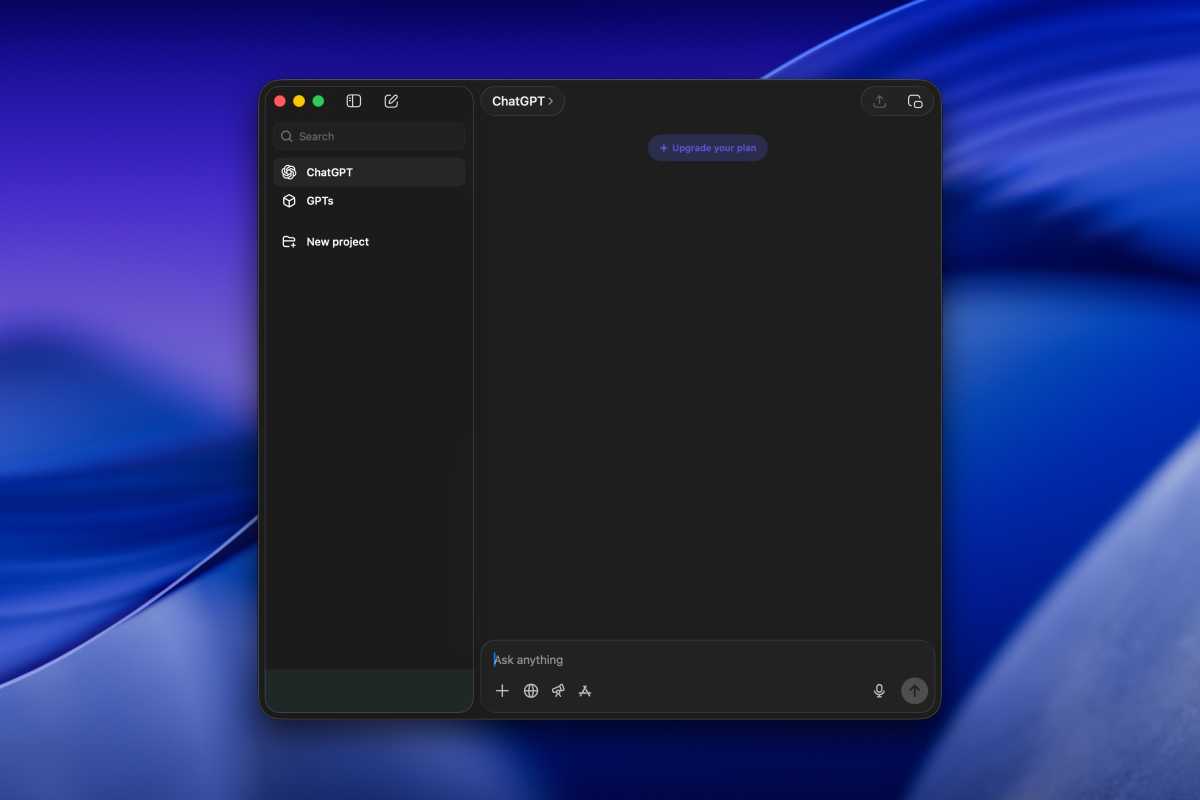Screen dimensions: 1200x800
Task: Select the GPTs cube icon
Action: click(289, 200)
